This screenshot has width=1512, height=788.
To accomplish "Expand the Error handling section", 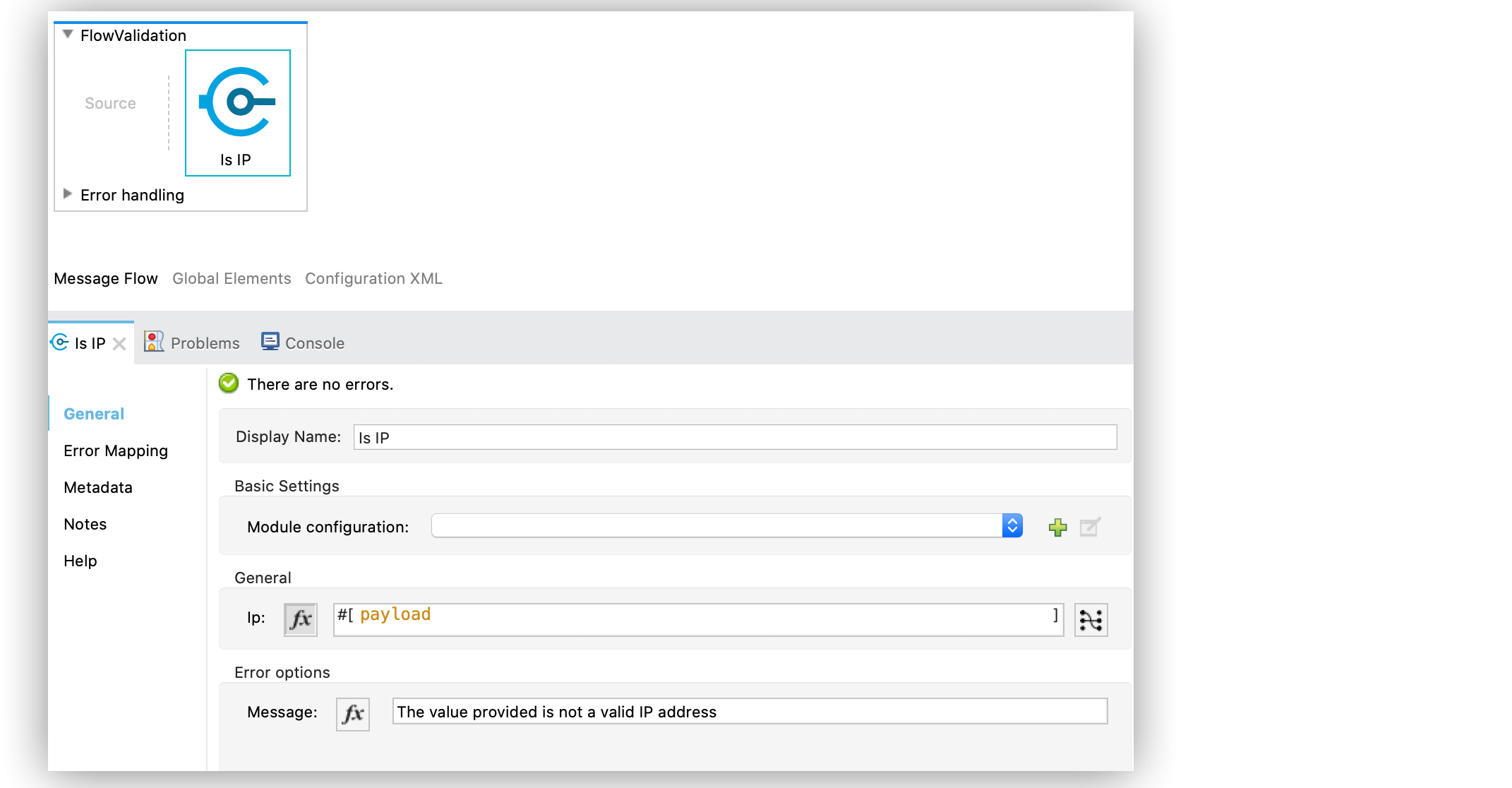I will point(68,194).
